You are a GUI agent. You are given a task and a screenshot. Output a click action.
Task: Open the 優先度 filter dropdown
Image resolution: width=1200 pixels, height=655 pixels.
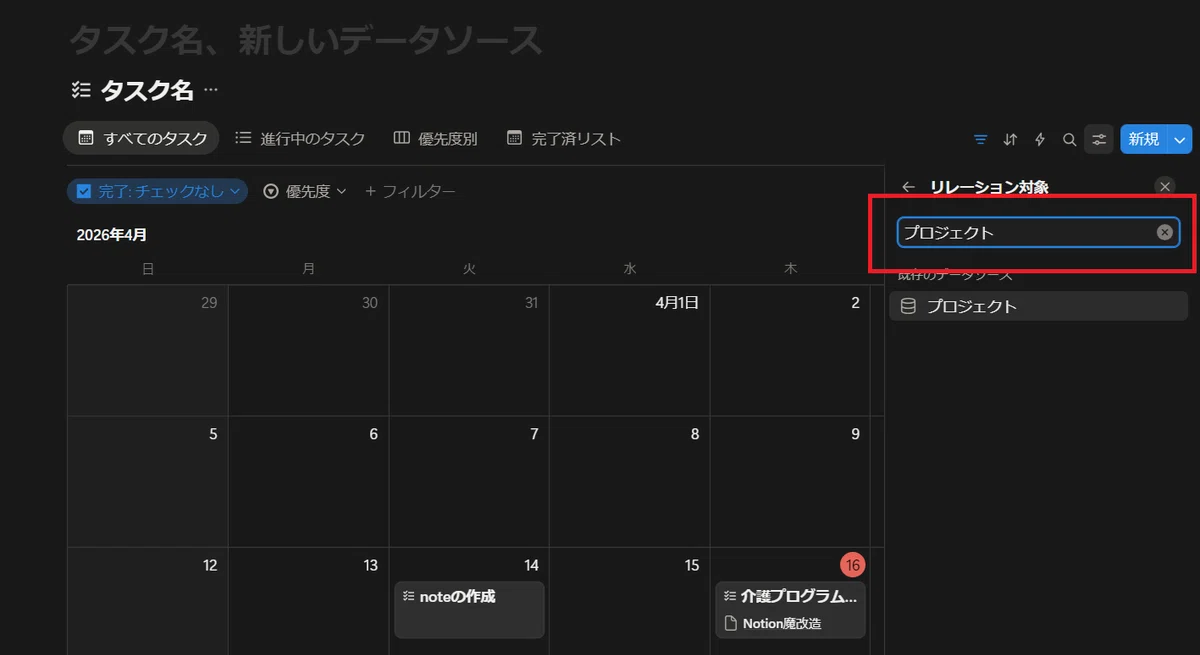coord(305,191)
